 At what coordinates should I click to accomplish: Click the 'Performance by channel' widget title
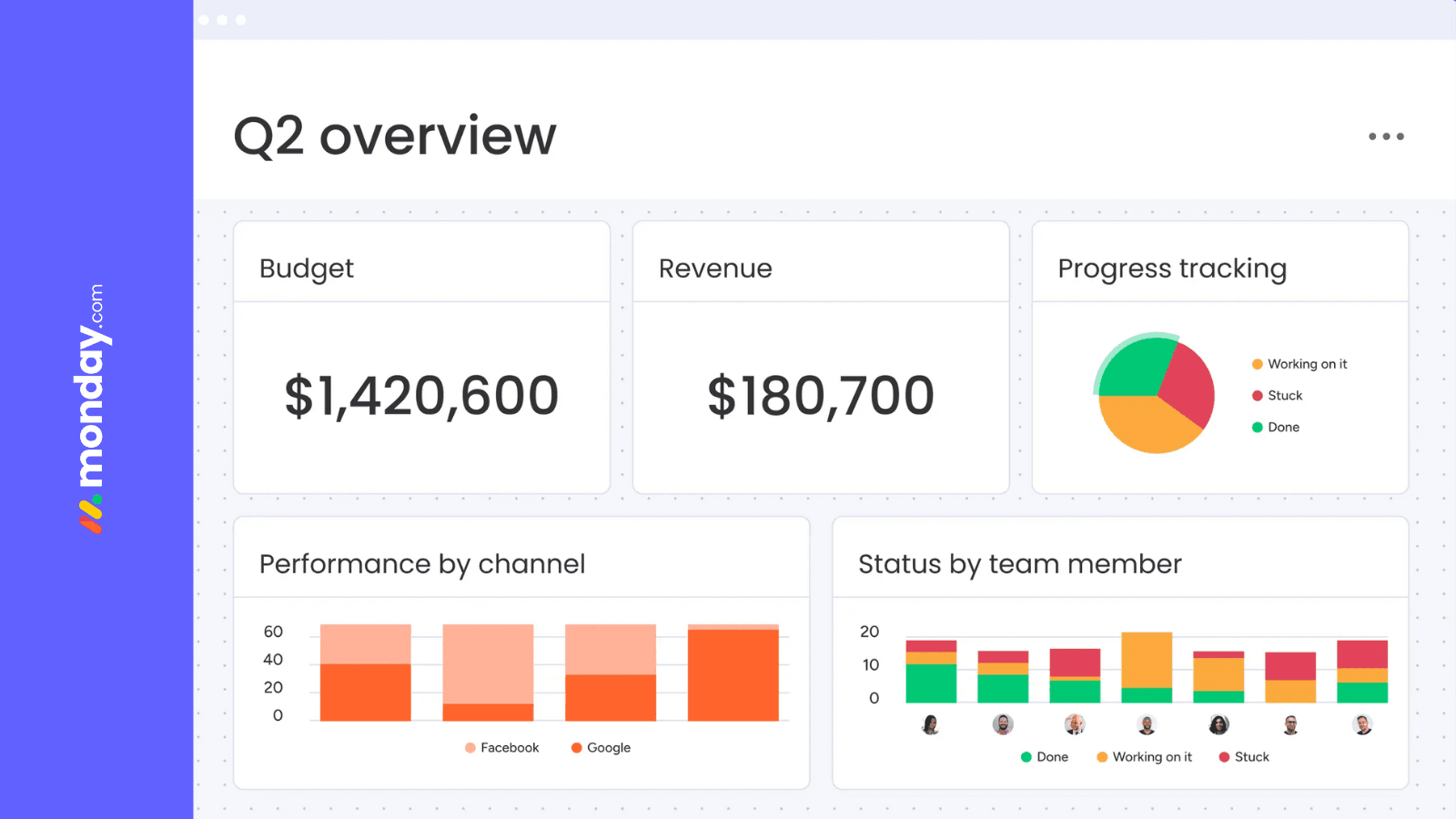422,564
